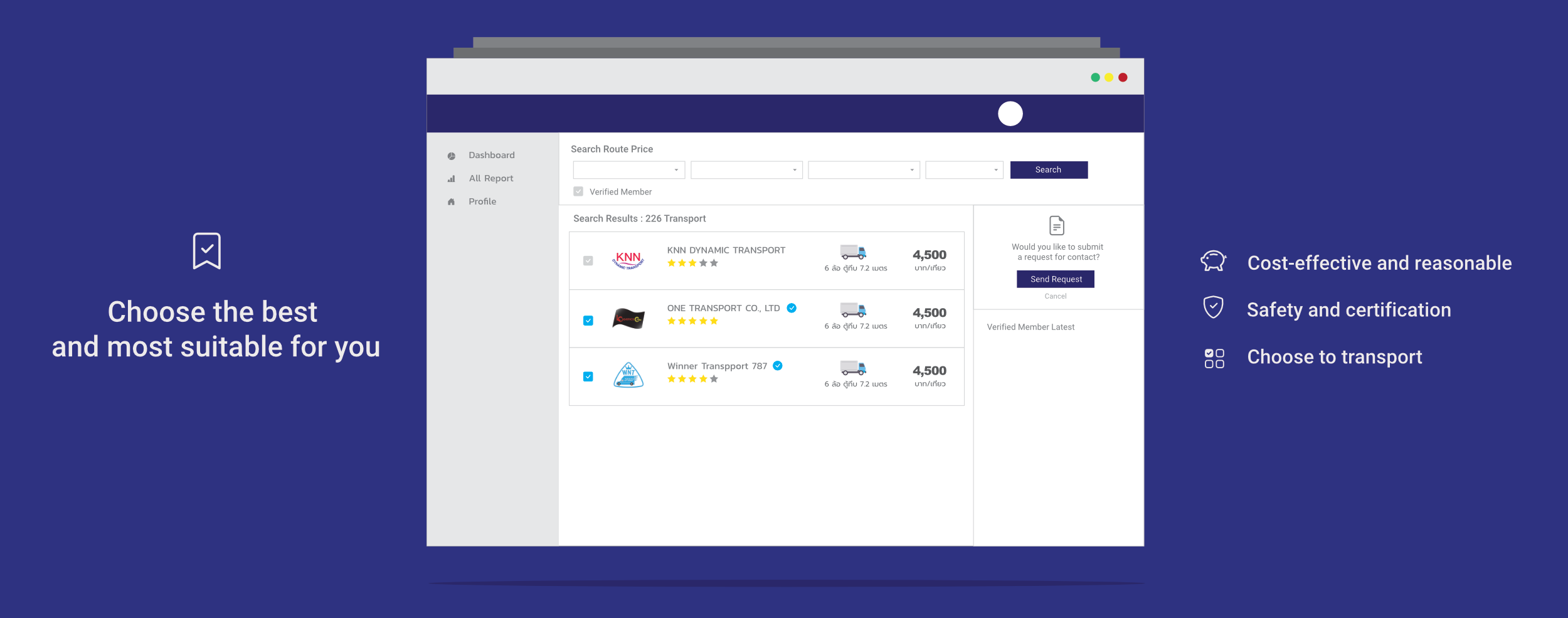The height and width of the screenshot is (618, 1568).
Task: Click the piggy bank cost-effective icon
Action: tap(1213, 261)
